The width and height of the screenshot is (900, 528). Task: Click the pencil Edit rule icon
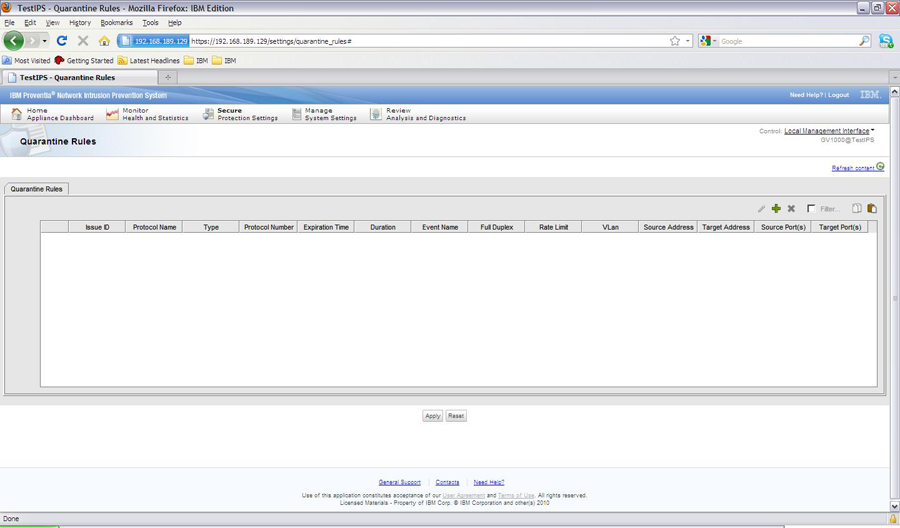(761, 209)
